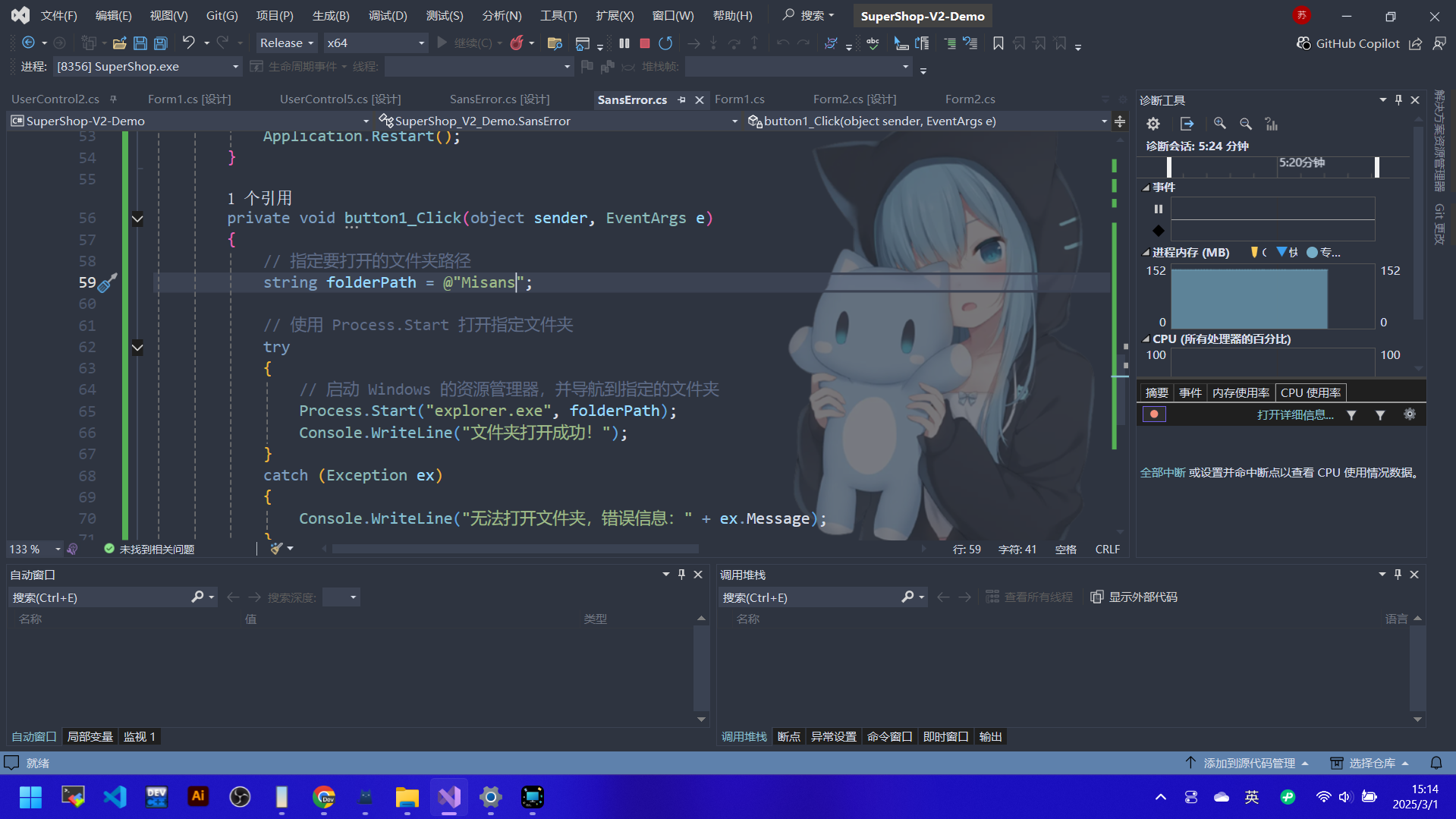Switch to the Form1.cs tab

[740, 99]
